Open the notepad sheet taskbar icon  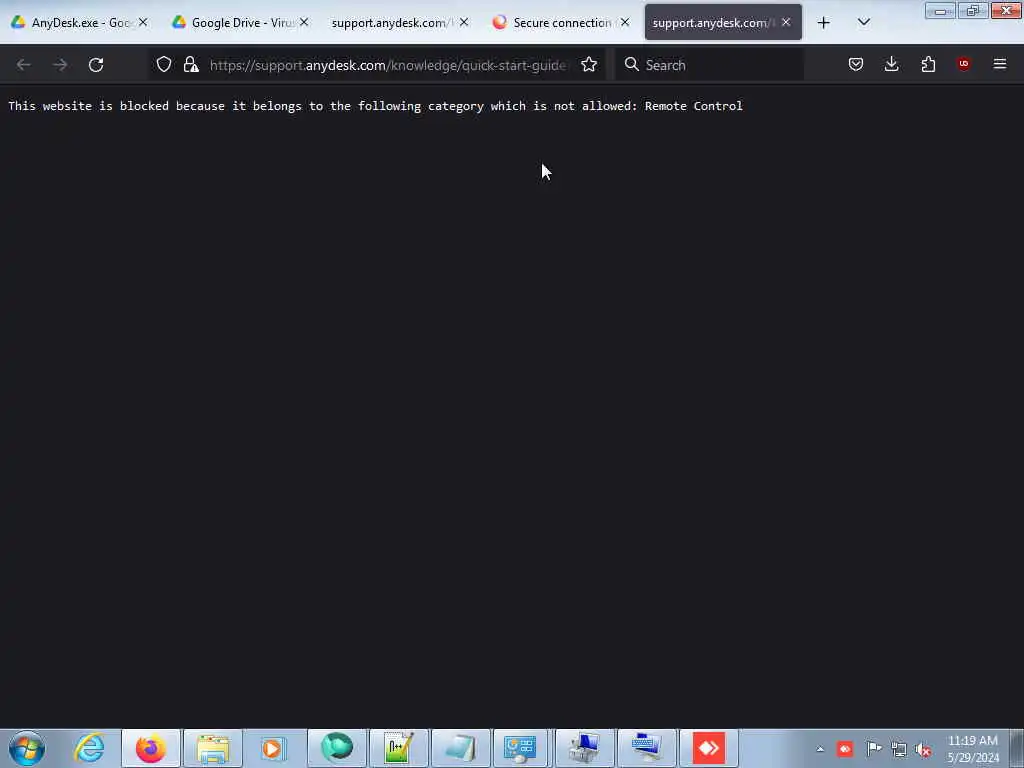[460, 748]
